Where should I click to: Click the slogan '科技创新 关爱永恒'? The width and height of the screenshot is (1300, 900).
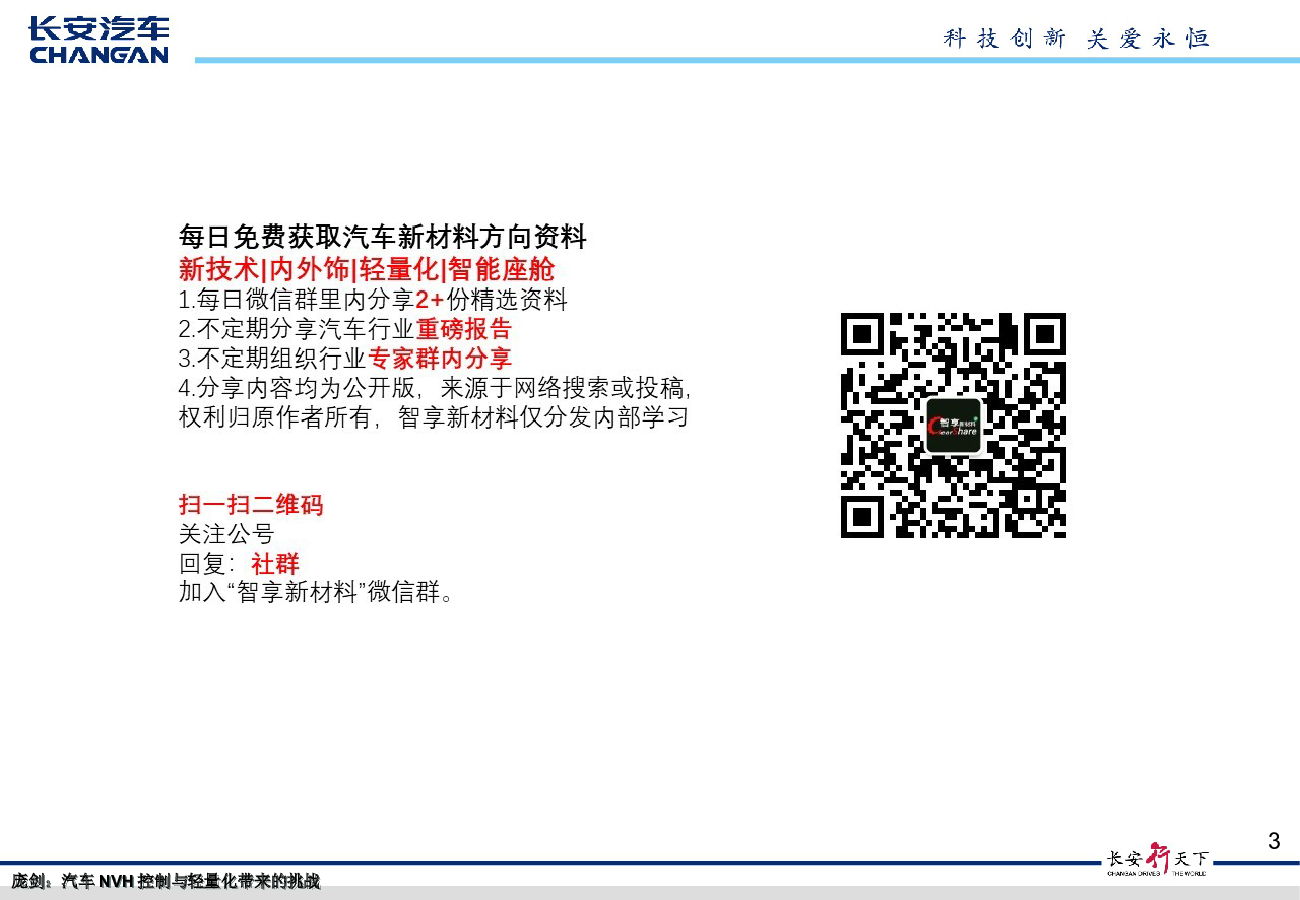(x=1077, y=39)
